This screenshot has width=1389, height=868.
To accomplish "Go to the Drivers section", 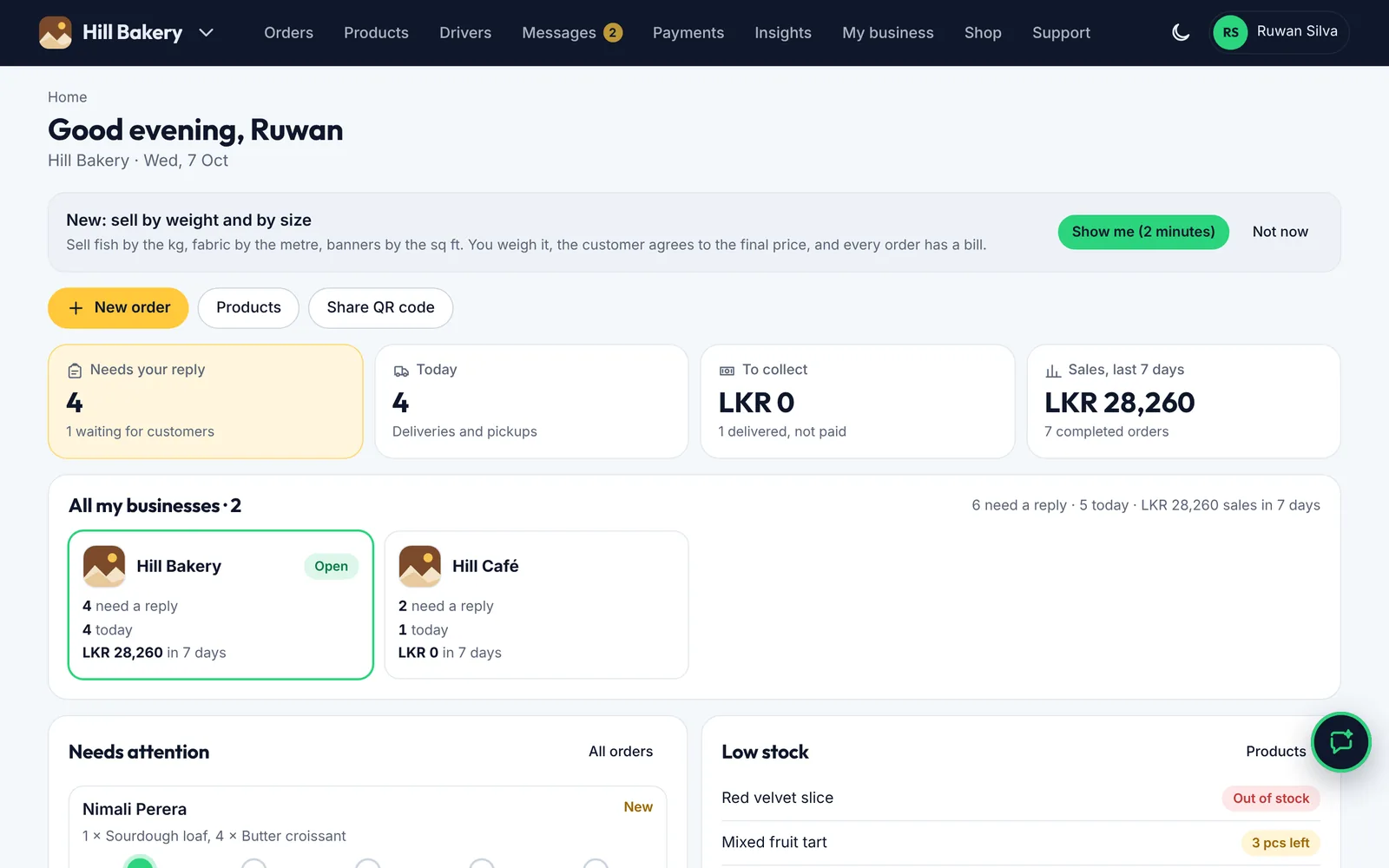I will point(465,33).
